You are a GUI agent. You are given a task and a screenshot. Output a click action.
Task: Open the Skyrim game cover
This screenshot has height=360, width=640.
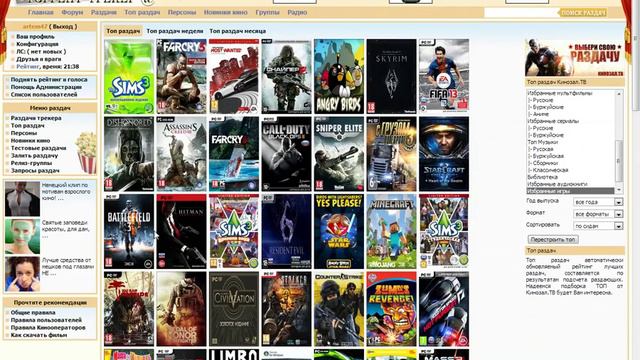pyautogui.click(x=391, y=76)
